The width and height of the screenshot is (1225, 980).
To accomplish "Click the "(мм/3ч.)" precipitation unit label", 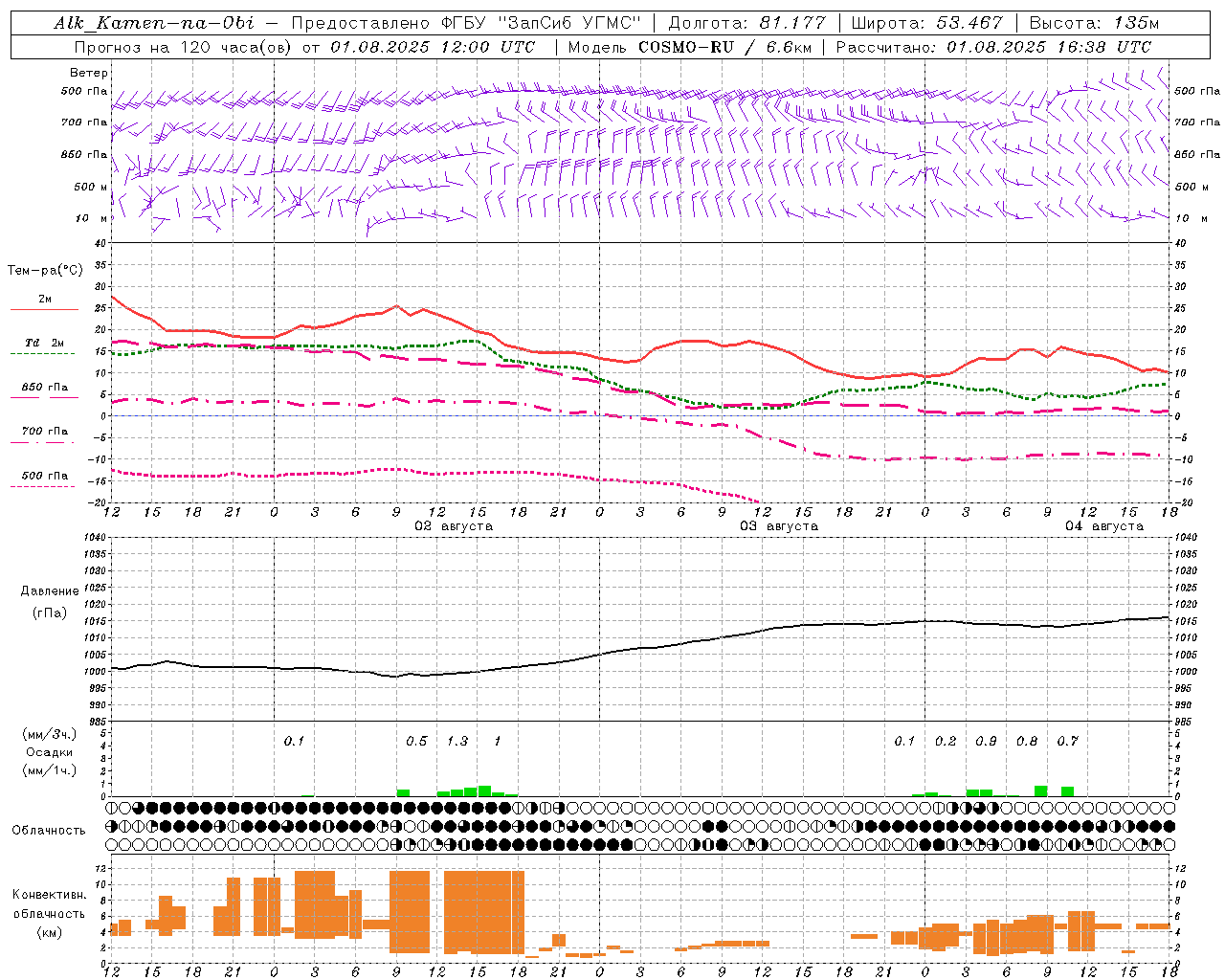I will tap(49, 734).
